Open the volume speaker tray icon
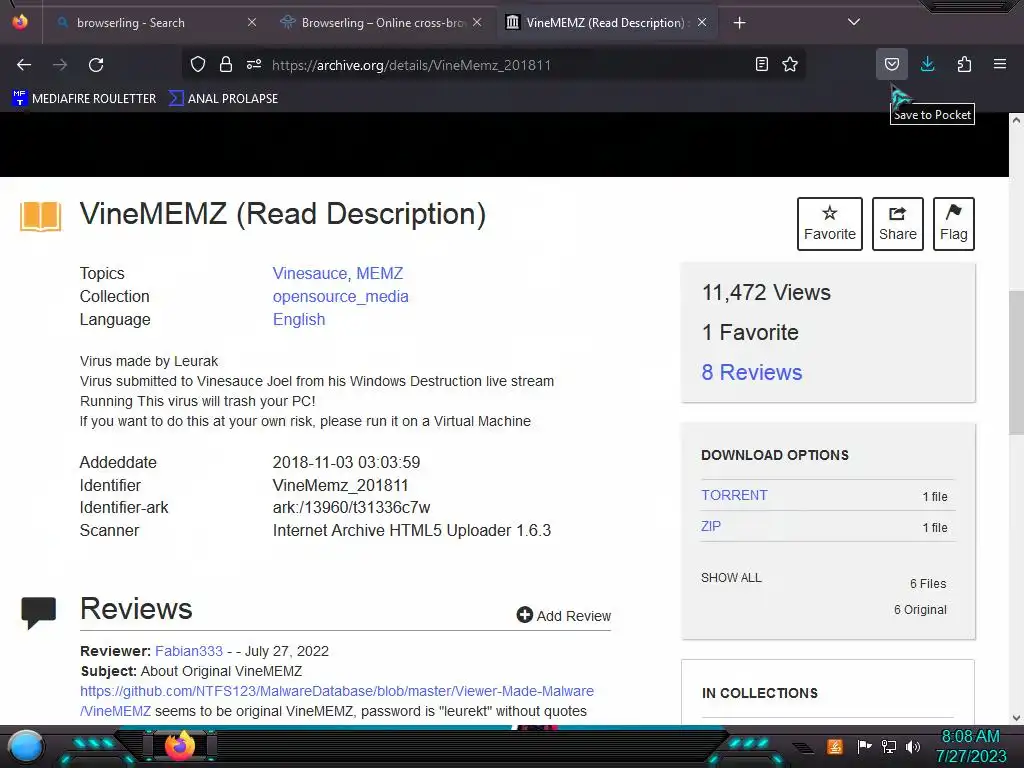Viewport: 1024px width, 768px height. point(913,746)
